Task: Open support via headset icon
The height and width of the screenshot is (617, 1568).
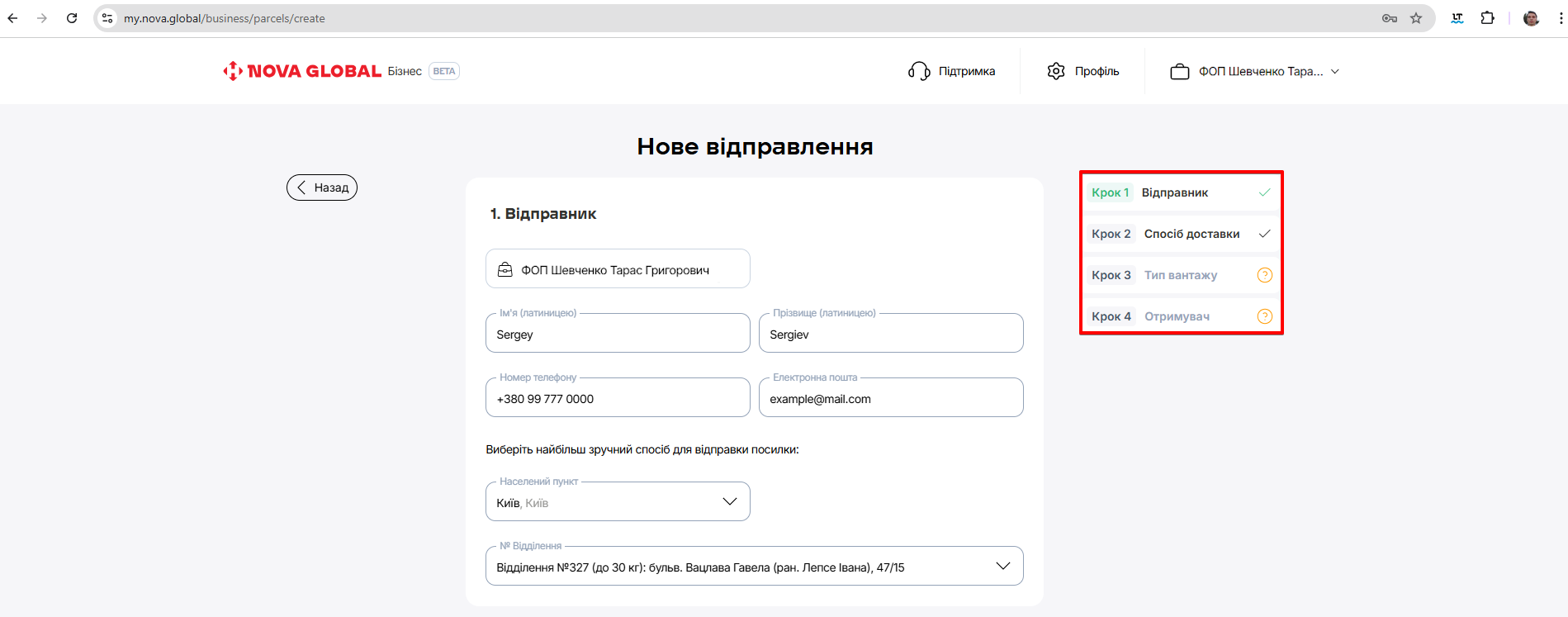Action: [x=919, y=71]
